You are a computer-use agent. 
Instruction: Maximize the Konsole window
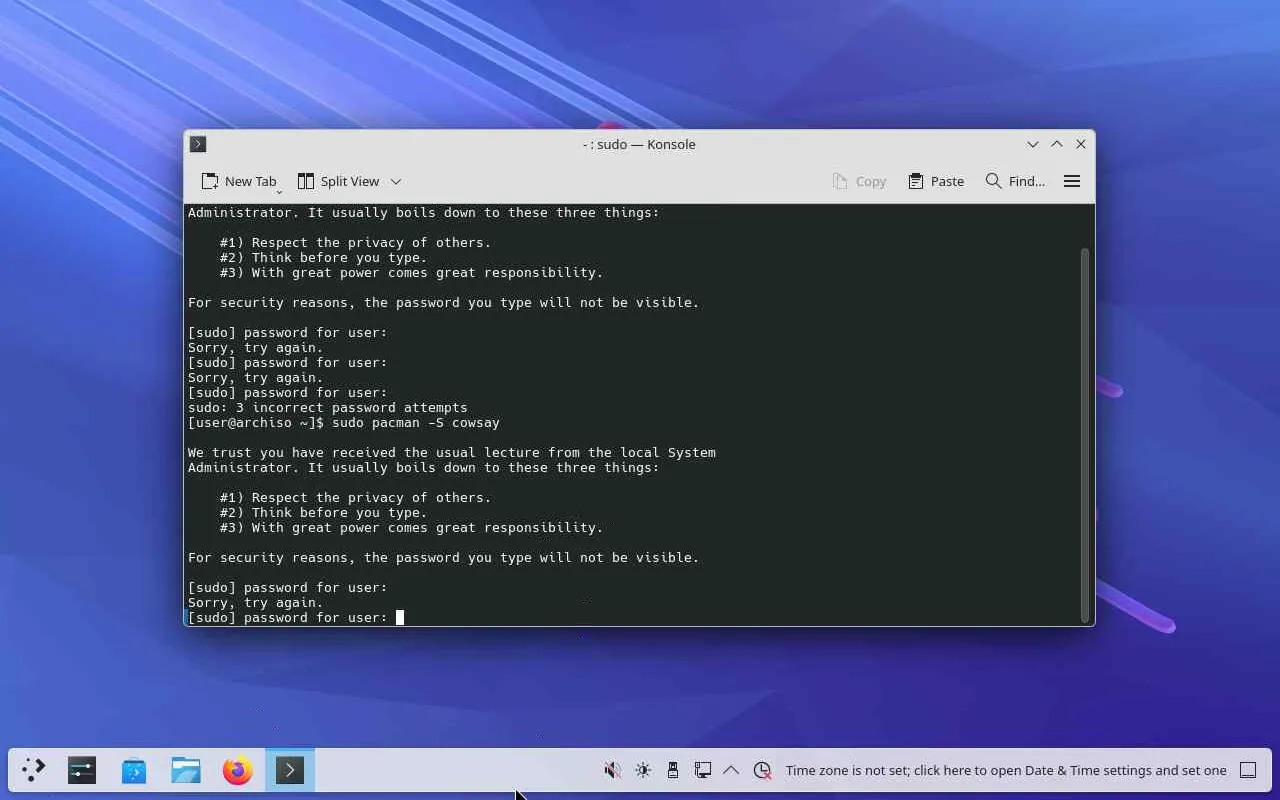pos(1057,144)
